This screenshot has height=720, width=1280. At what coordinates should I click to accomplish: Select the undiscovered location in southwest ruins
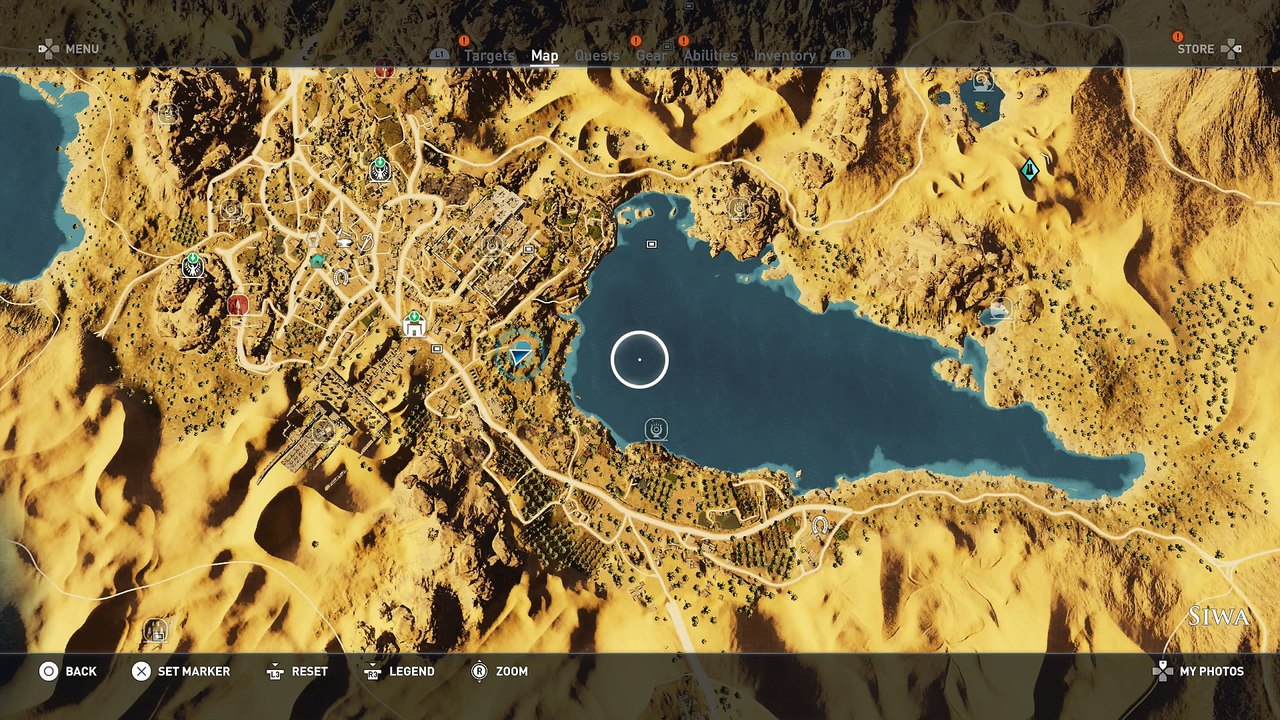pos(322,431)
